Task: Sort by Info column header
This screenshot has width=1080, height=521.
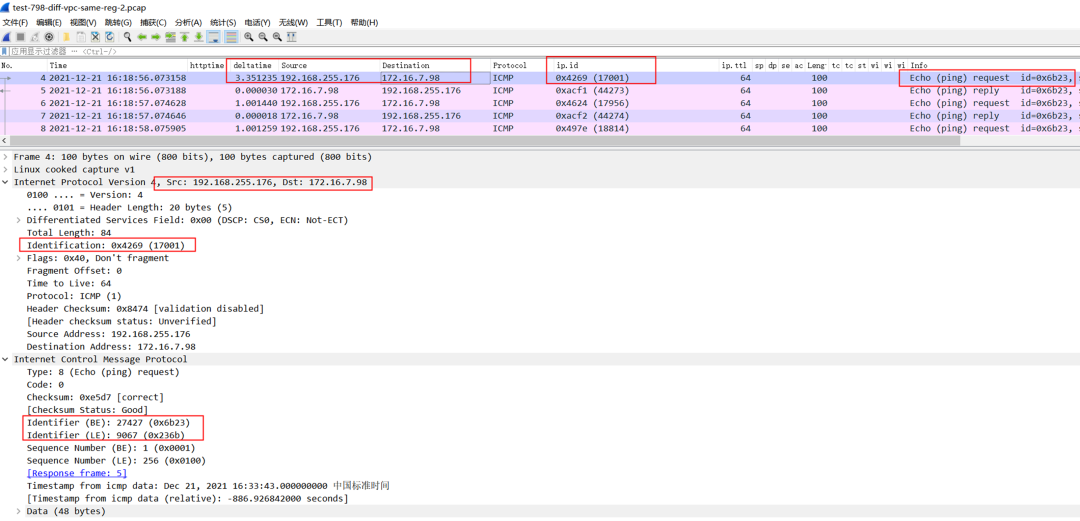Action: click(994, 65)
